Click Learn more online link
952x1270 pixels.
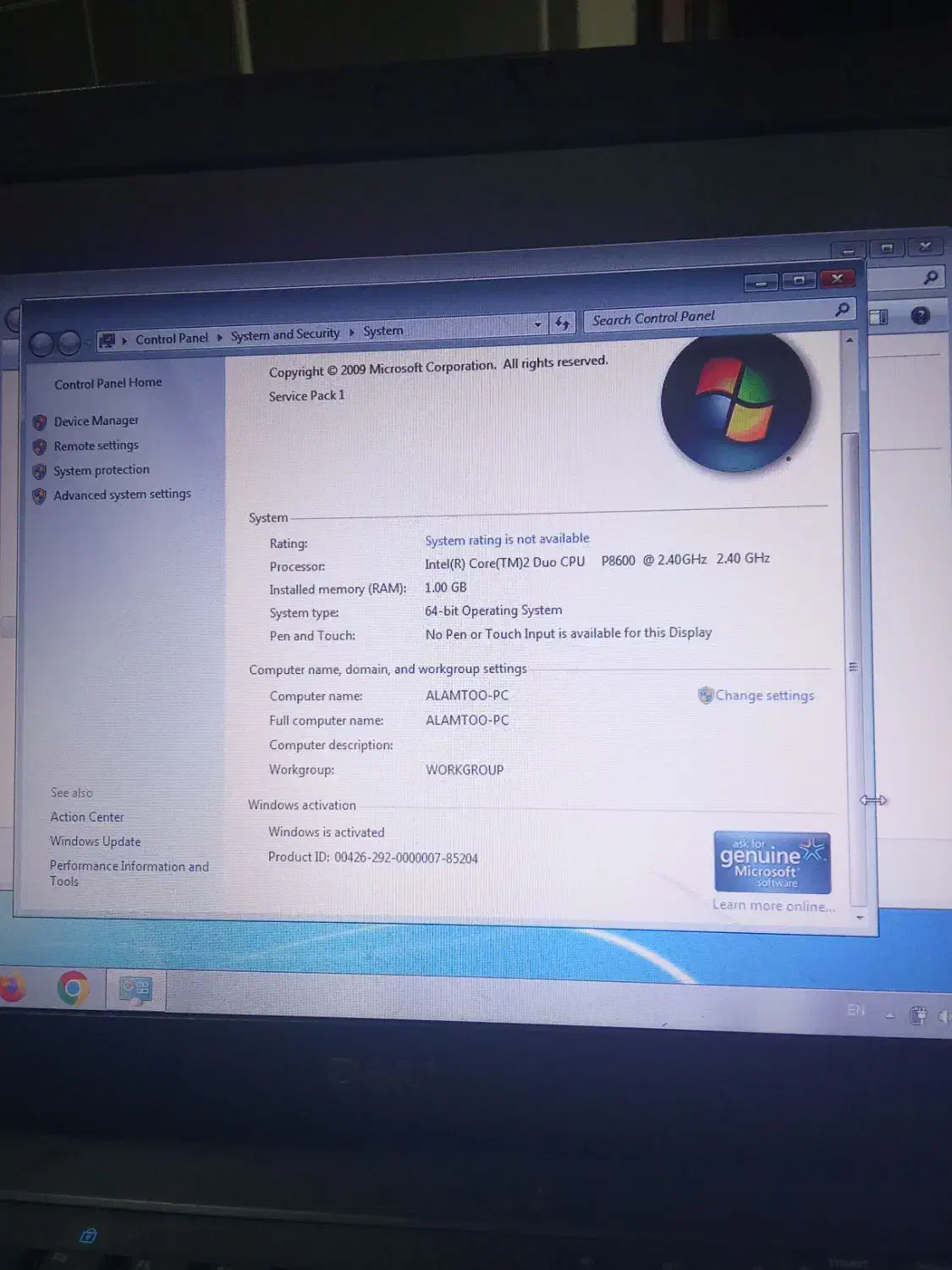pyautogui.click(x=773, y=906)
